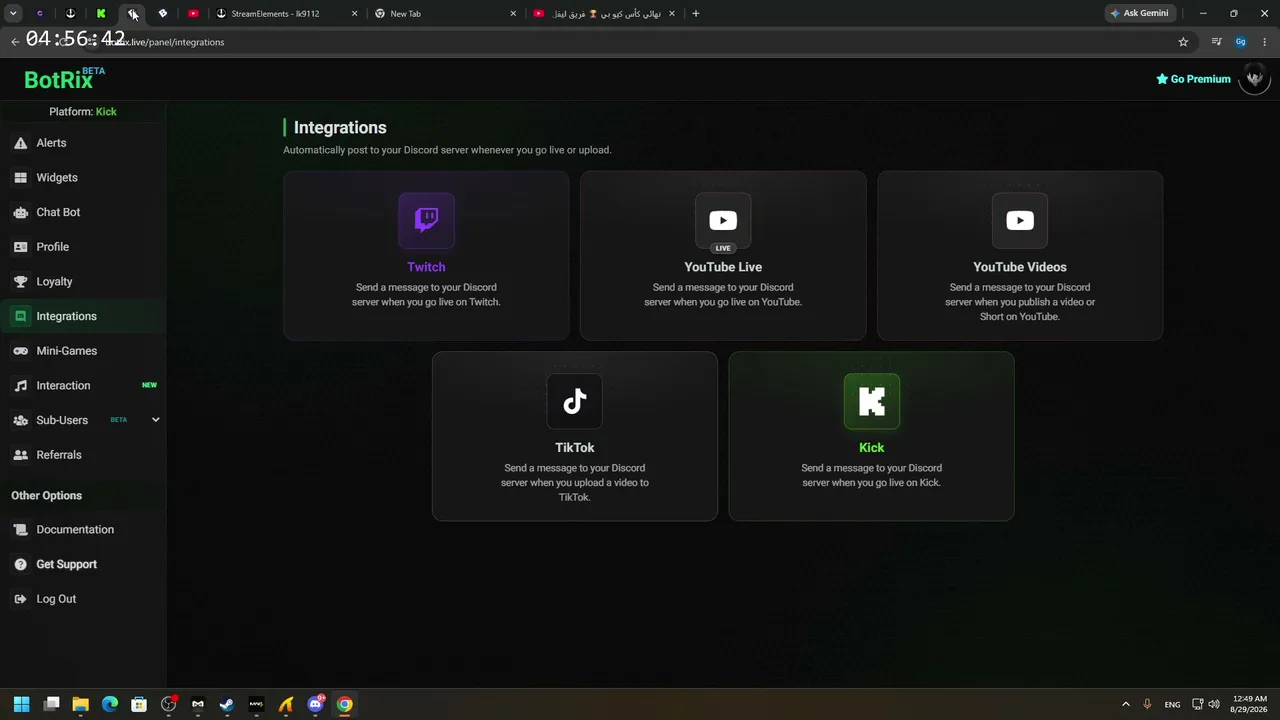Show hidden system tray icons
Viewport: 1280px width, 720px height.
[1126, 704]
